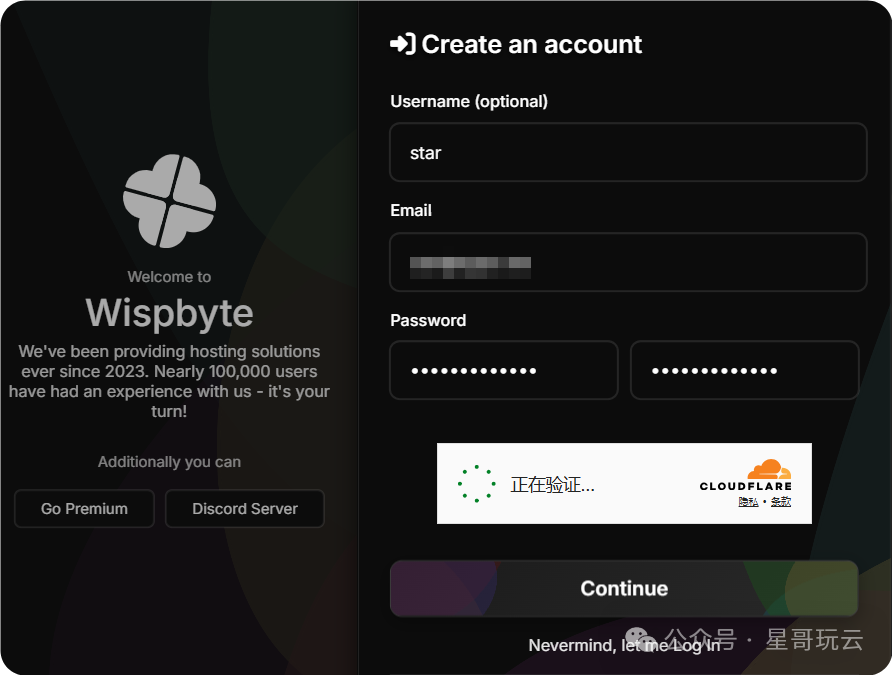
Task: Open the Cloudflare 隐私 privacy link
Action: point(748,501)
